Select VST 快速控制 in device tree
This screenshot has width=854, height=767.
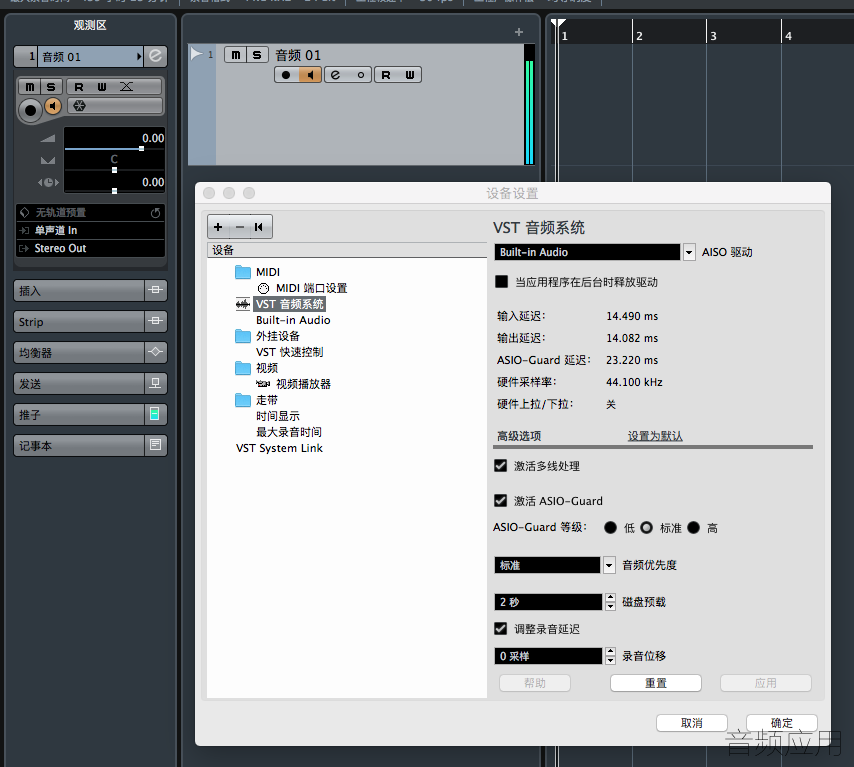coord(289,352)
